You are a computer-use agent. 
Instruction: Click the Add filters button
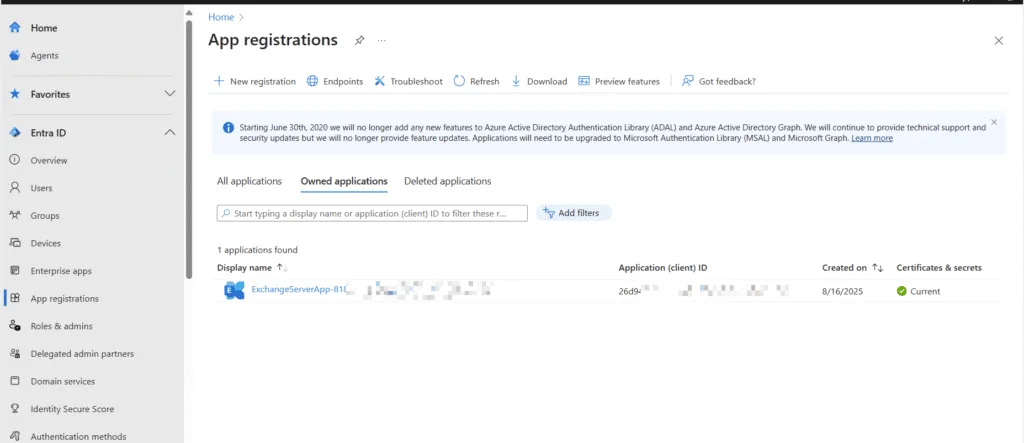tap(574, 213)
